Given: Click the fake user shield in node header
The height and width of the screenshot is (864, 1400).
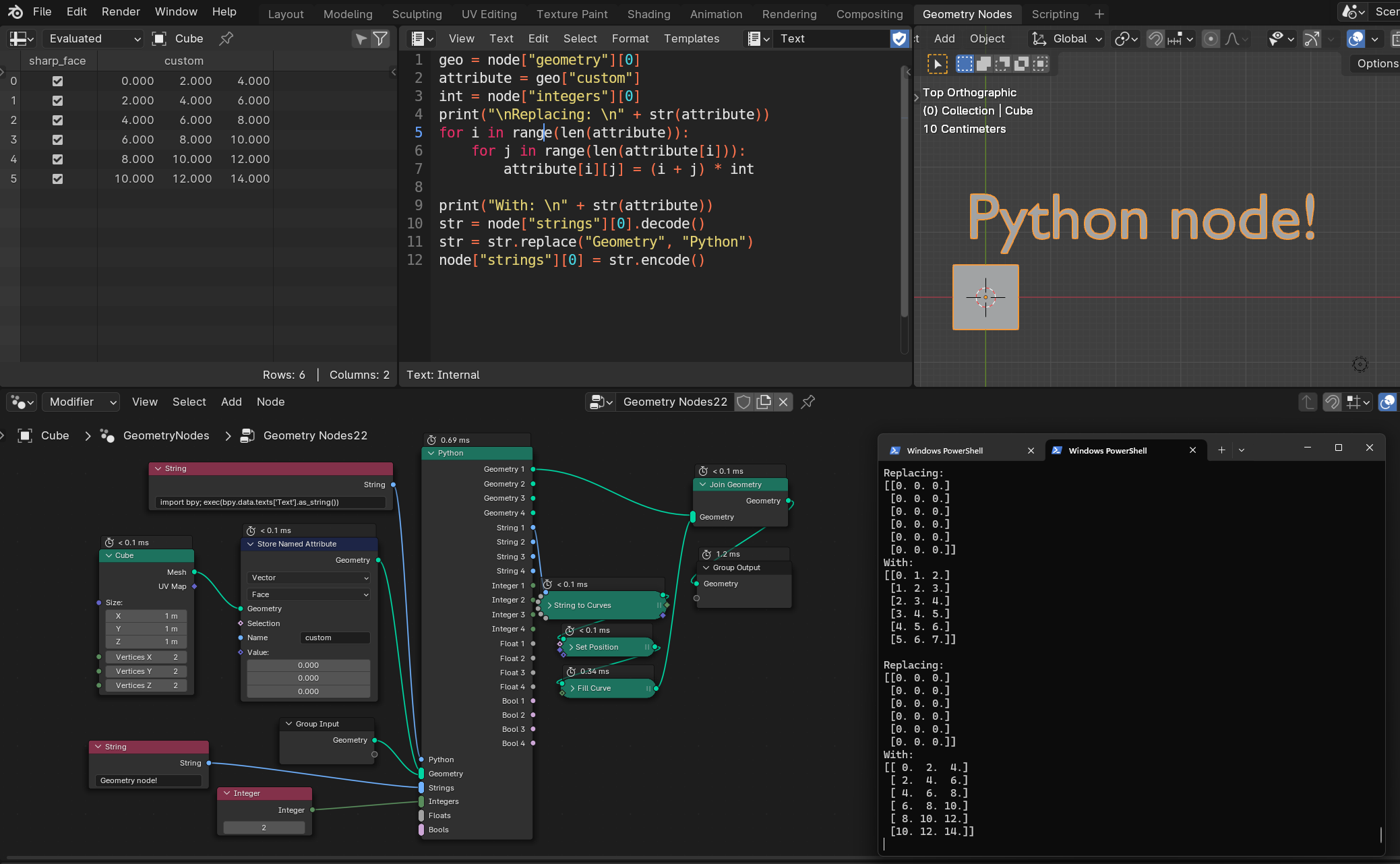Looking at the screenshot, I should click(743, 402).
